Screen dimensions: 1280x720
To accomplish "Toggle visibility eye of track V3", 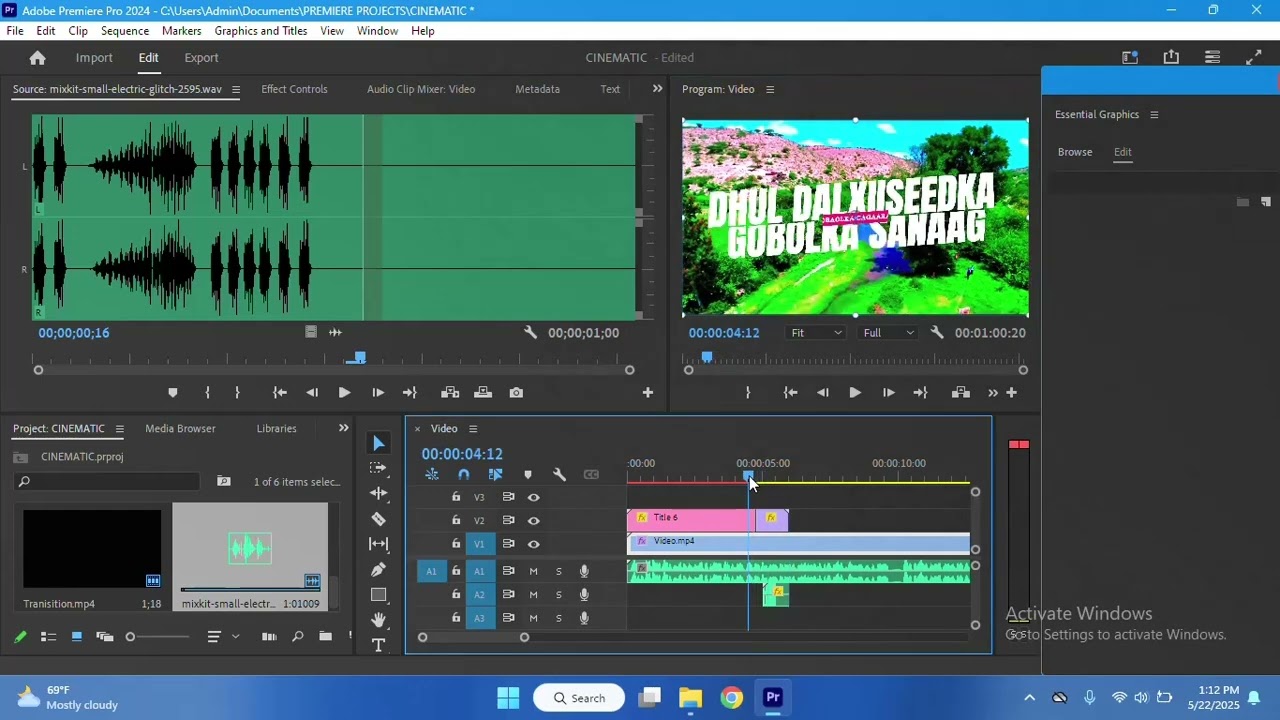I will coord(534,497).
